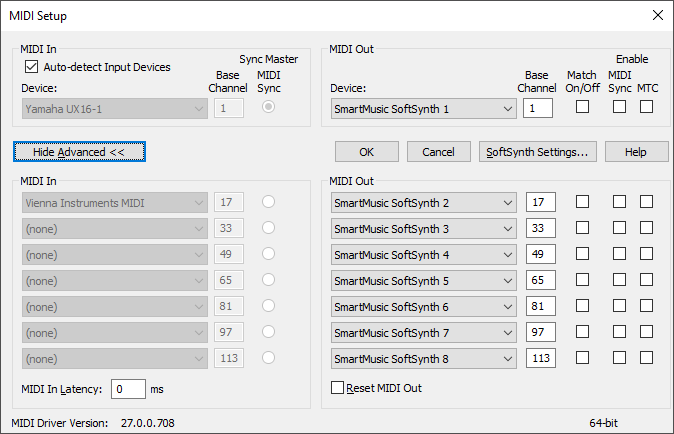Open SoftSynth Settings dialog
Viewport: 674px width, 434px height.
(x=538, y=151)
